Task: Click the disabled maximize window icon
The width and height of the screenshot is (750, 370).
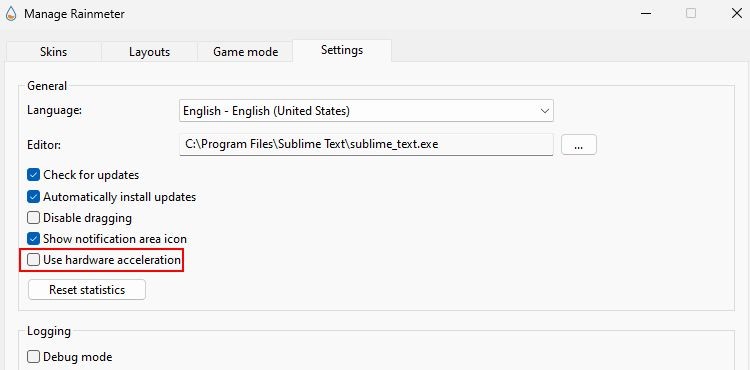Action: click(x=691, y=13)
